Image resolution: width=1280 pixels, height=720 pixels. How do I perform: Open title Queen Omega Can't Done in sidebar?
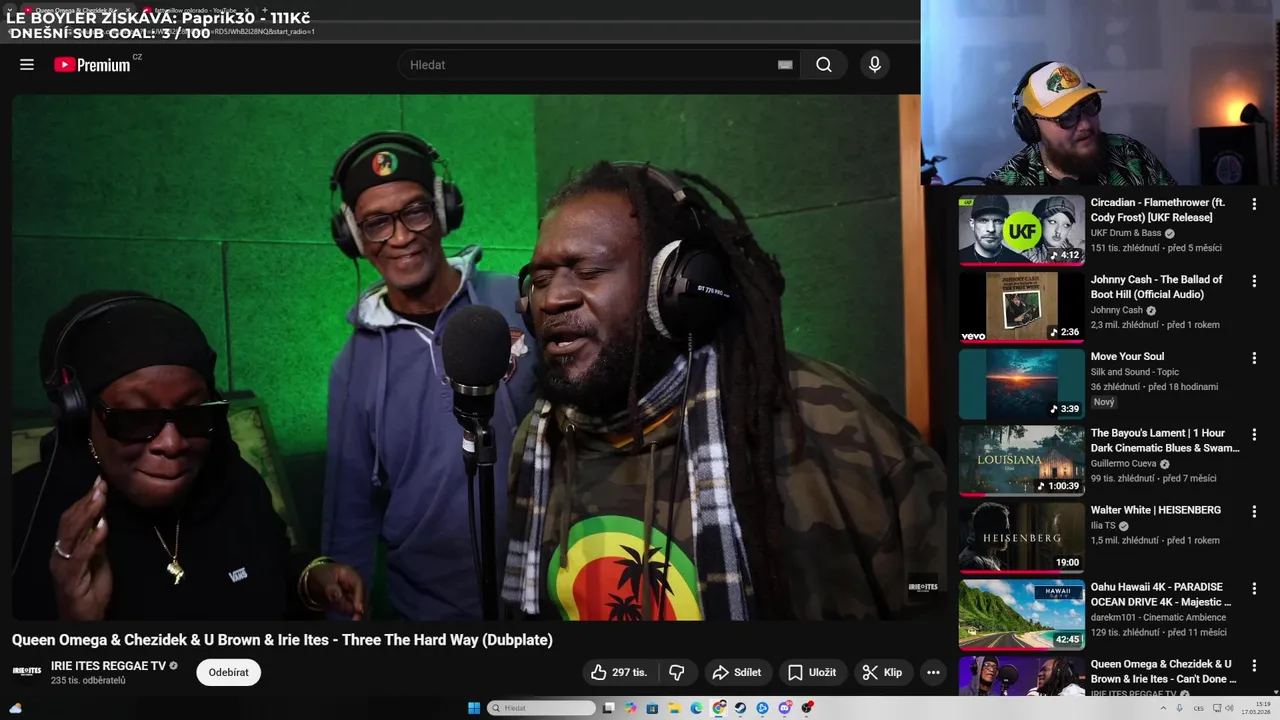click(1164, 672)
